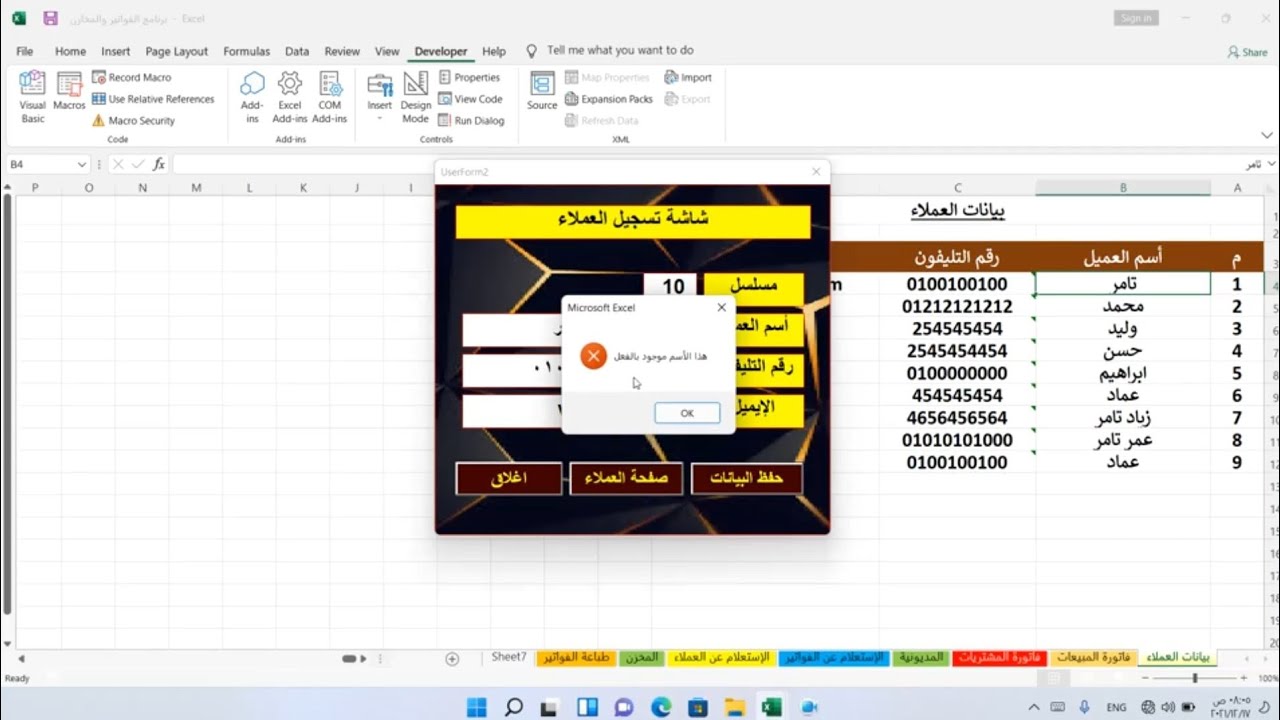Click the Excel taskbar icon
This screenshot has width=1280, height=720.
(771, 708)
